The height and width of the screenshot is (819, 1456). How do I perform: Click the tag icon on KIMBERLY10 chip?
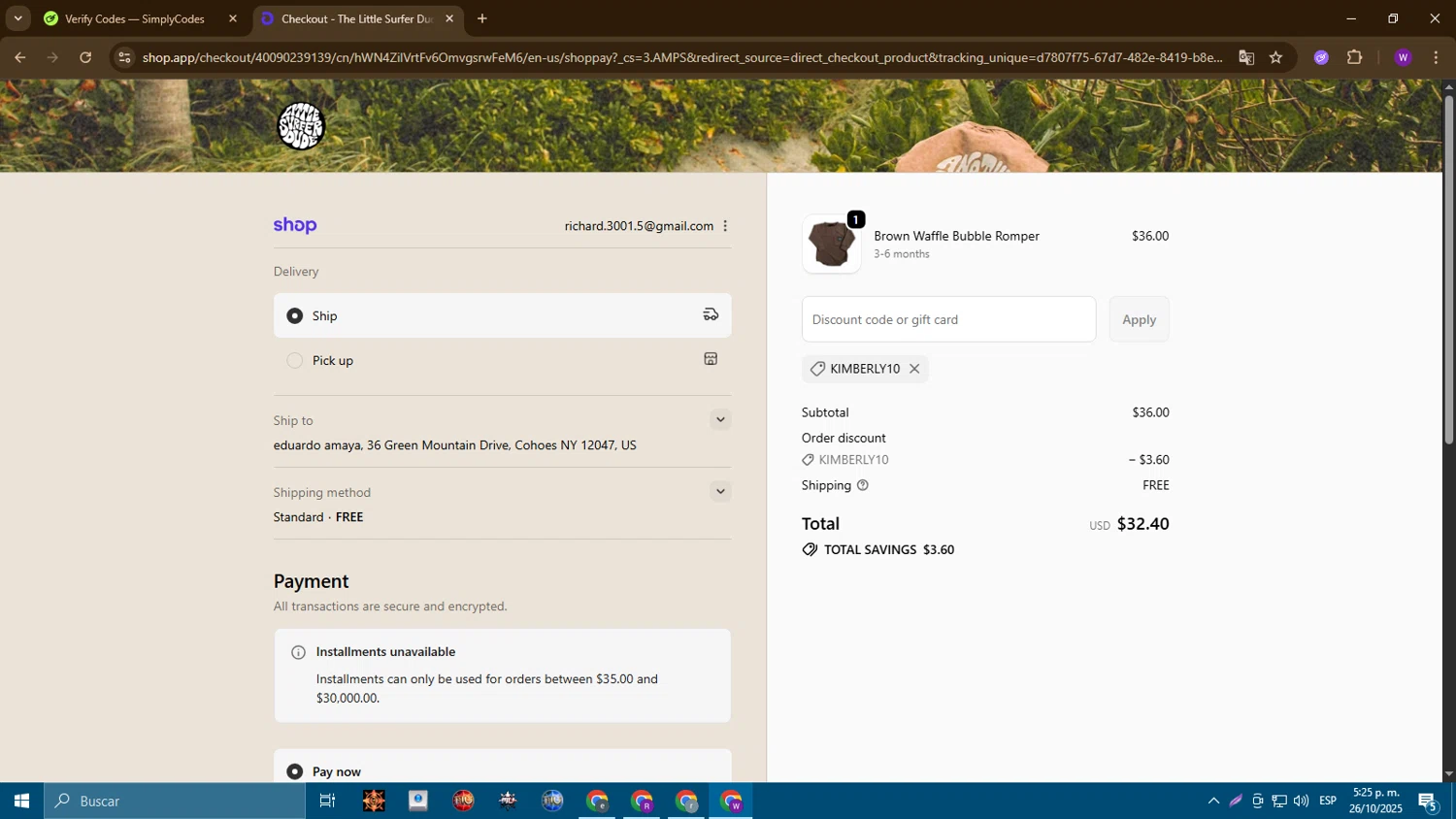point(817,369)
